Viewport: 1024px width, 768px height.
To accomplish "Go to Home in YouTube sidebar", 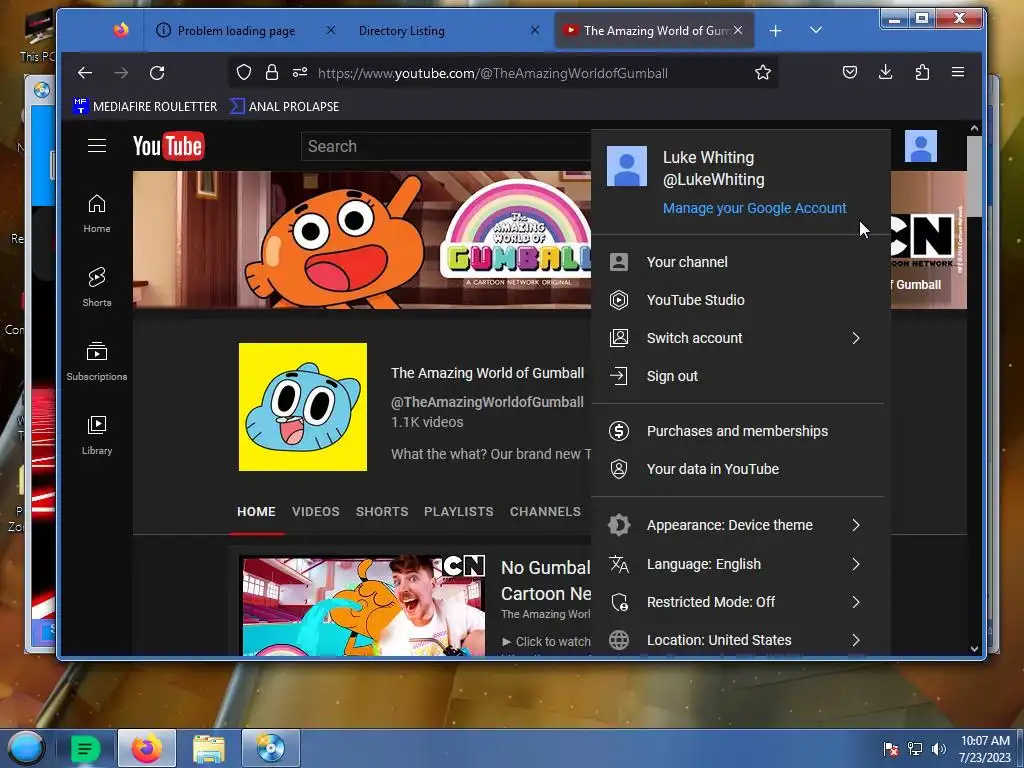I will pos(97,214).
